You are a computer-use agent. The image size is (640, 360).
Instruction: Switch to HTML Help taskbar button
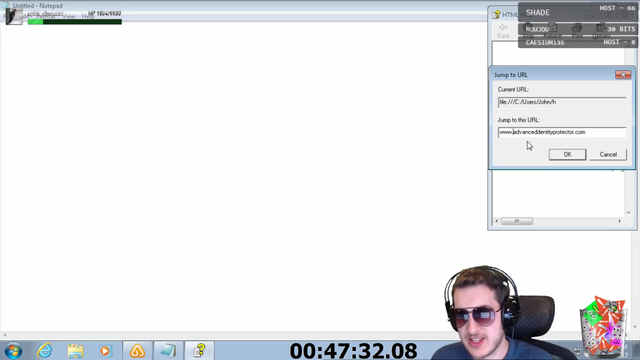[199, 351]
